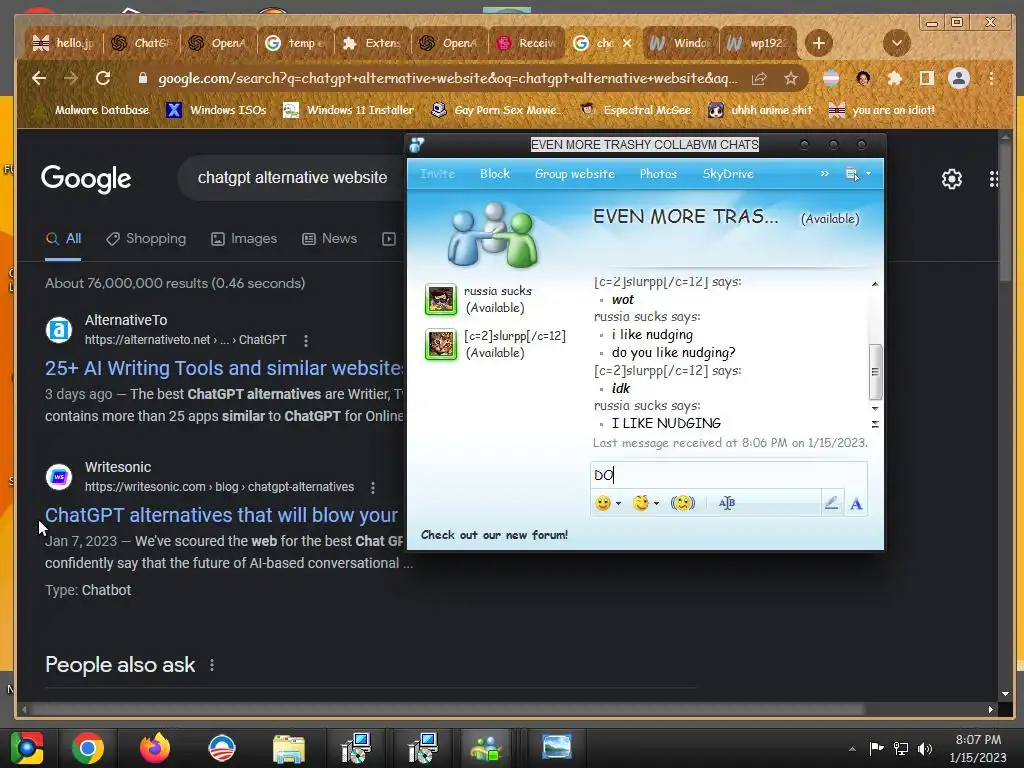Click Block in Messenger toolbar
The width and height of the screenshot is (1024, 768).
click(x=494, y=174)
